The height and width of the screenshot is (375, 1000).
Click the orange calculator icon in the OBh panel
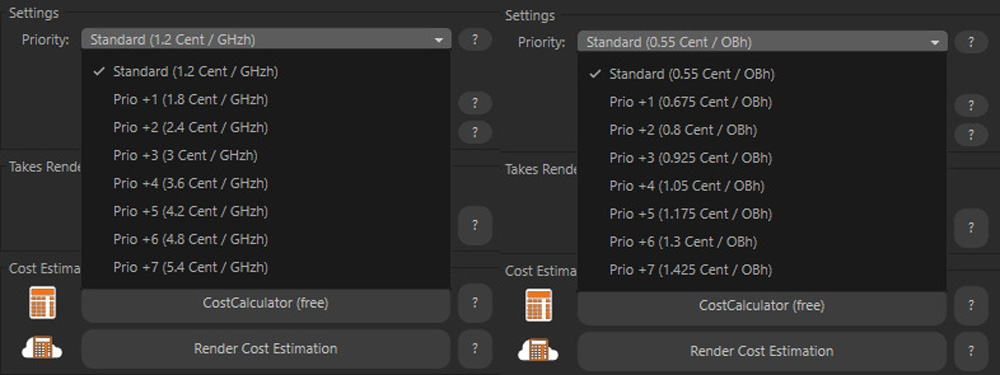click(539, 305)
